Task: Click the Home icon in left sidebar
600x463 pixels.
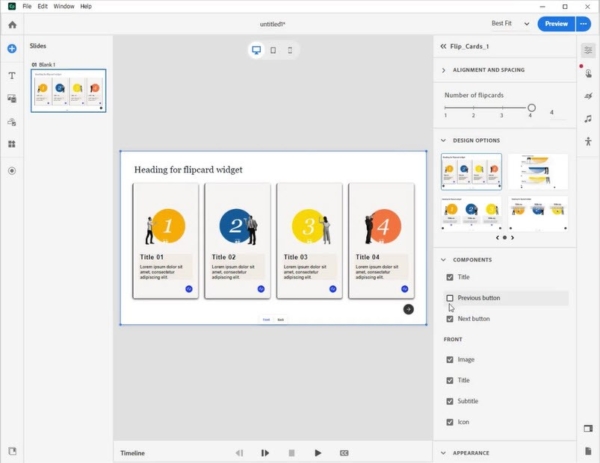Action: (x=12, y=24)
